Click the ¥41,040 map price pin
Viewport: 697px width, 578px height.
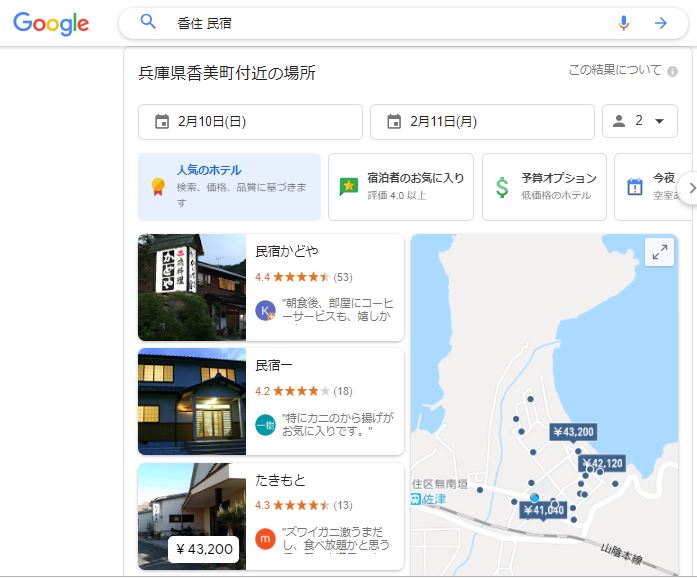pos(543,510)
